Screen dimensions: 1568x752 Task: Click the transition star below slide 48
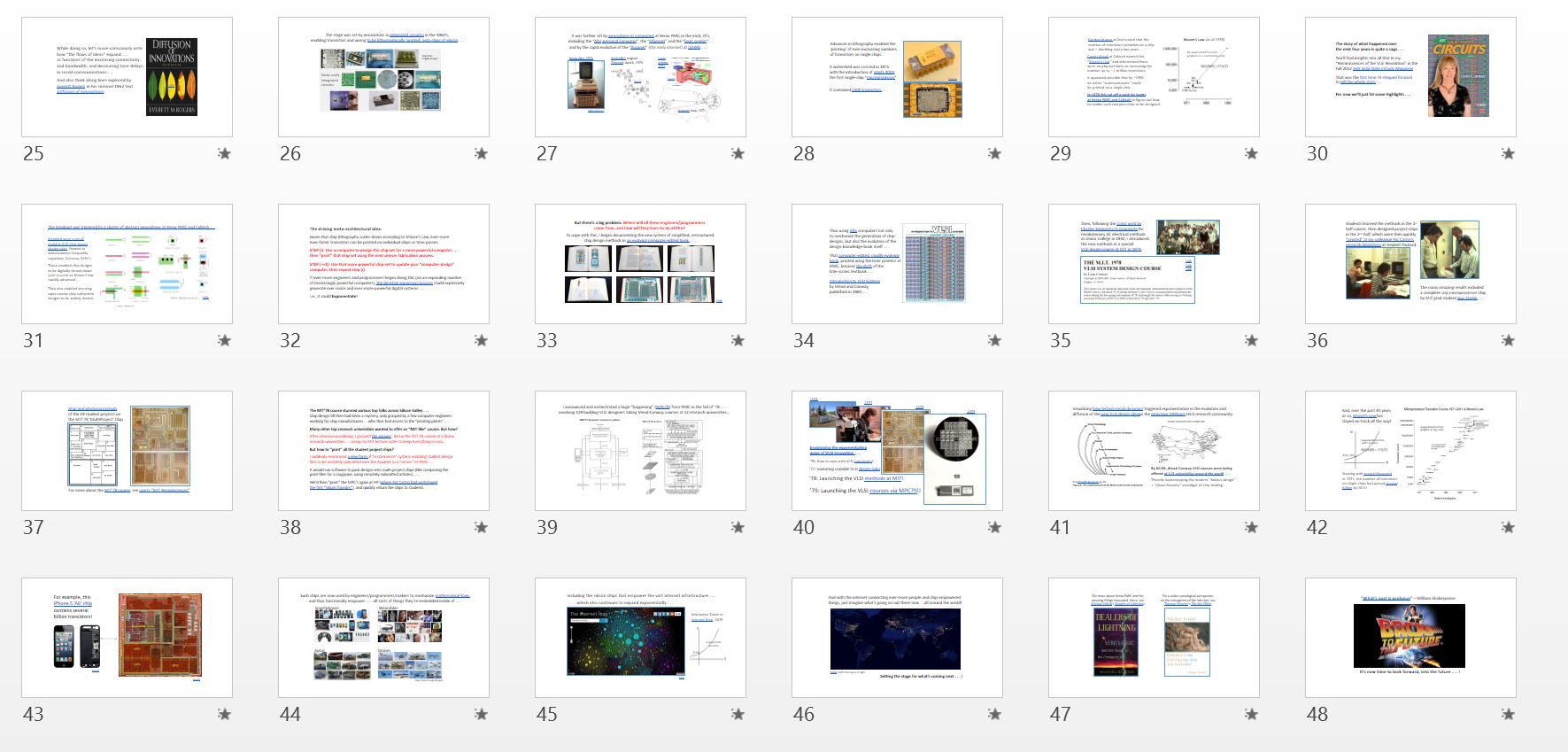(1508, 715)
